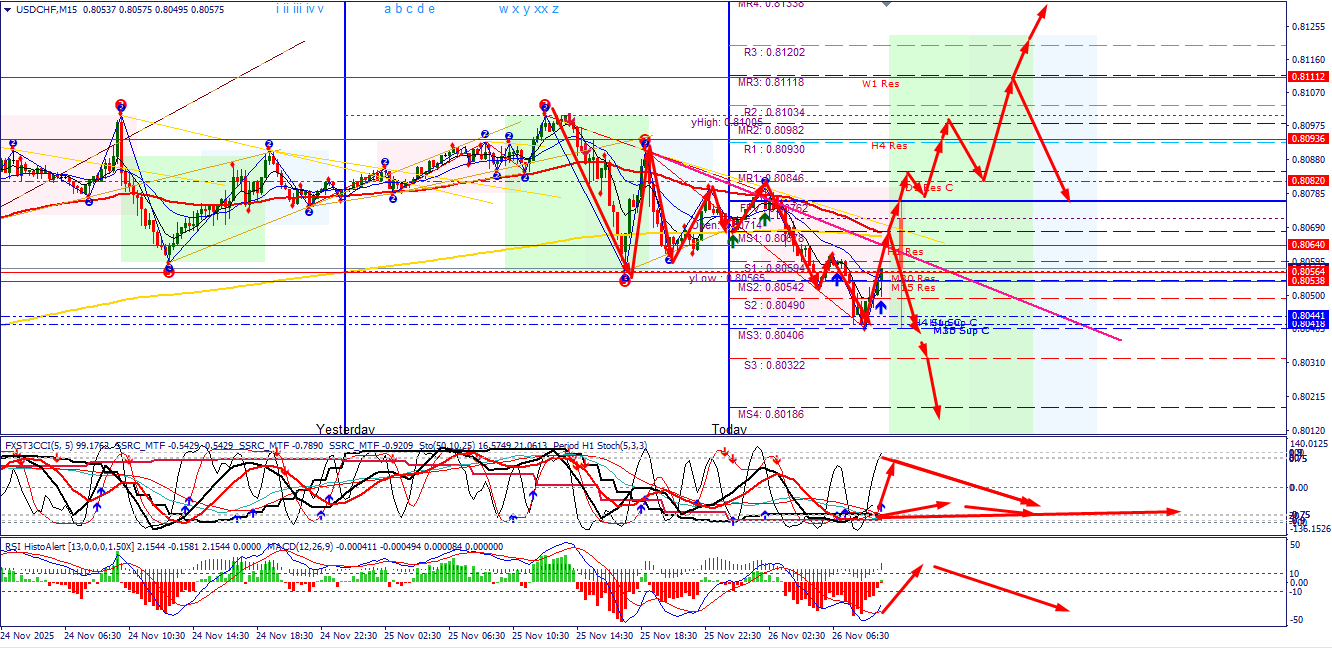1332x649 pixels.
Task: Click the 'MACD(12,26,9)' indicator label
Action: 298,547
